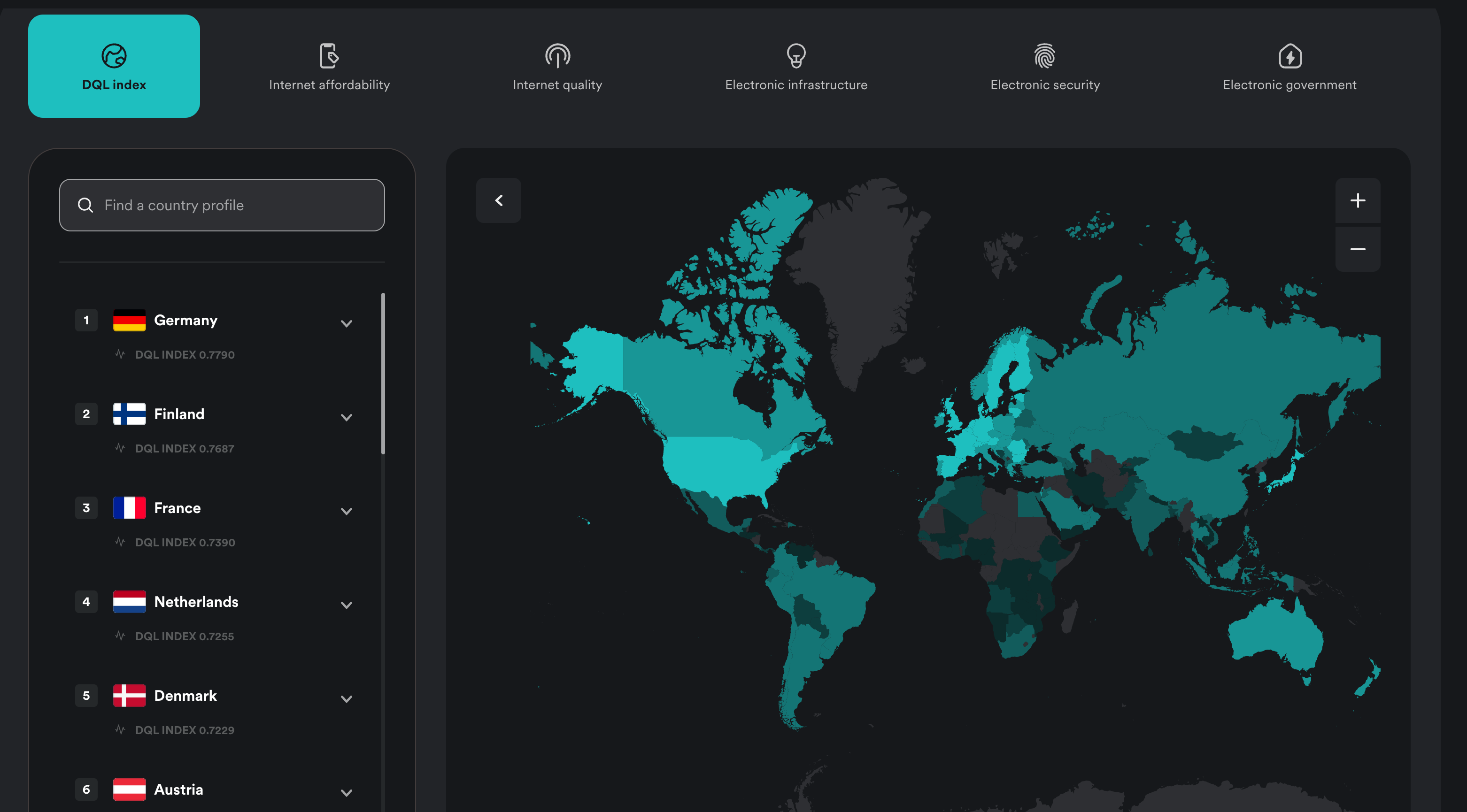Click the Internet affordability phone icon

click(x=329, y=56)
